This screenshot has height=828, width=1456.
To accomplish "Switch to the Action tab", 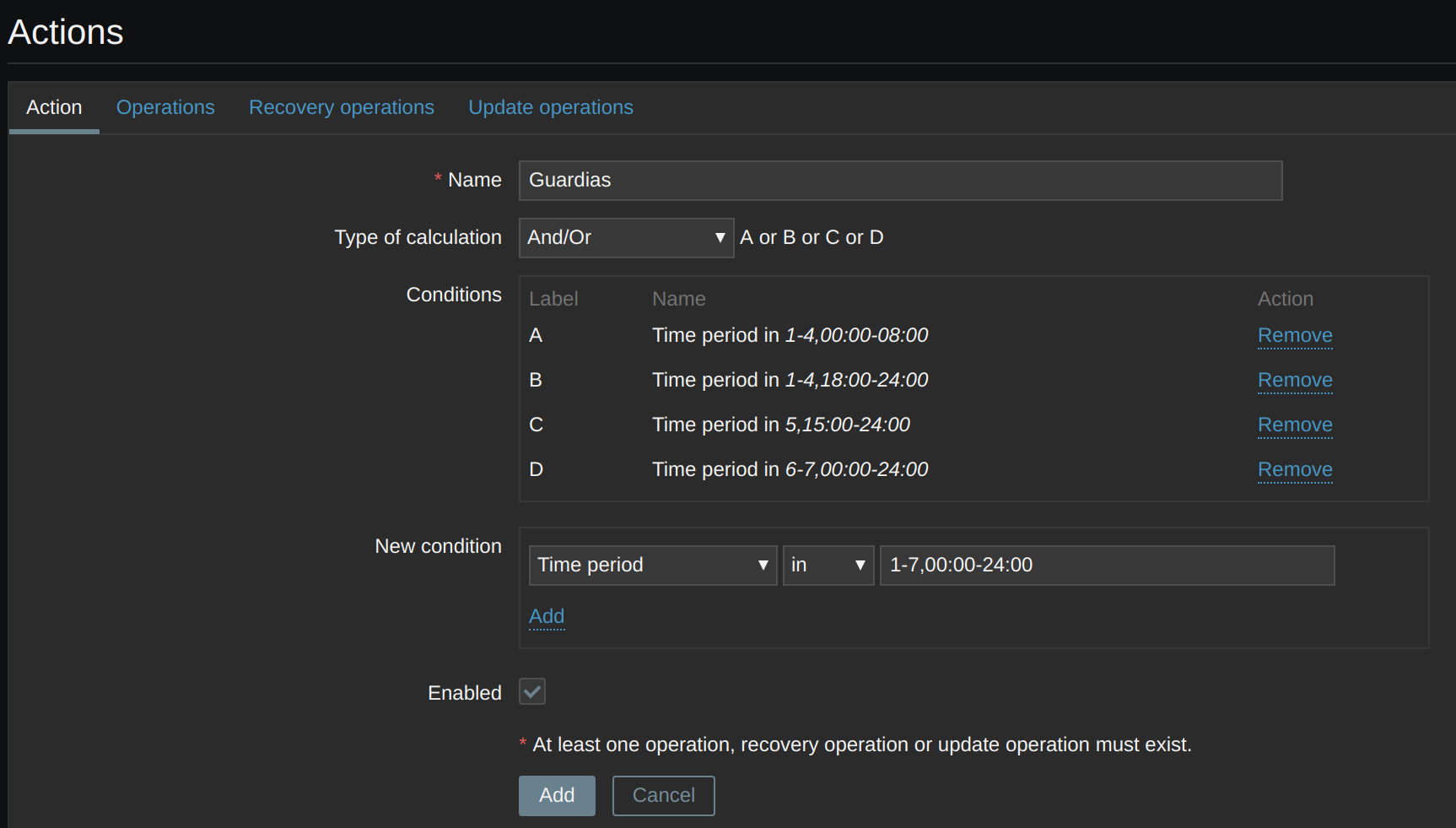I will coord(54,108).
